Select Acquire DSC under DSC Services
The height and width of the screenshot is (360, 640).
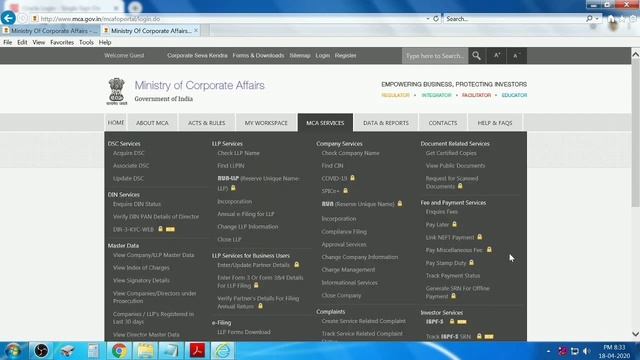pos(129,153)
